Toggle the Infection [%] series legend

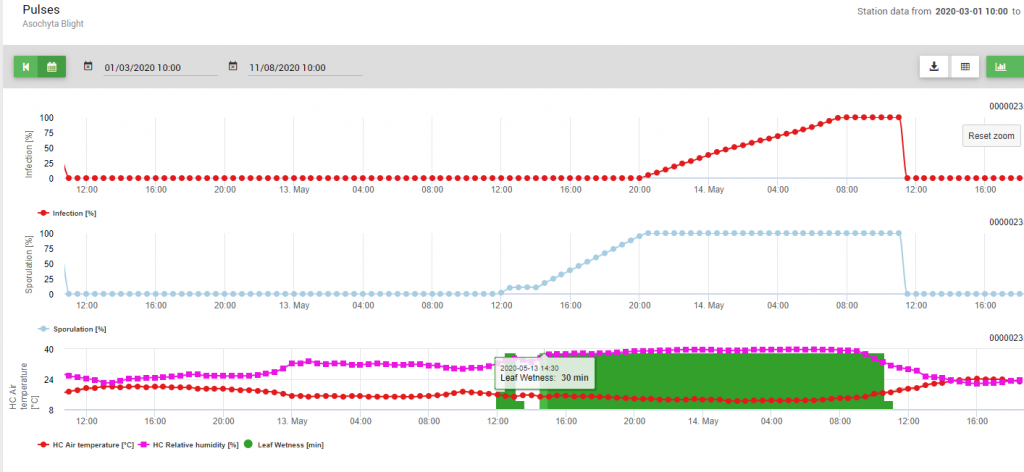pos(74,213)
